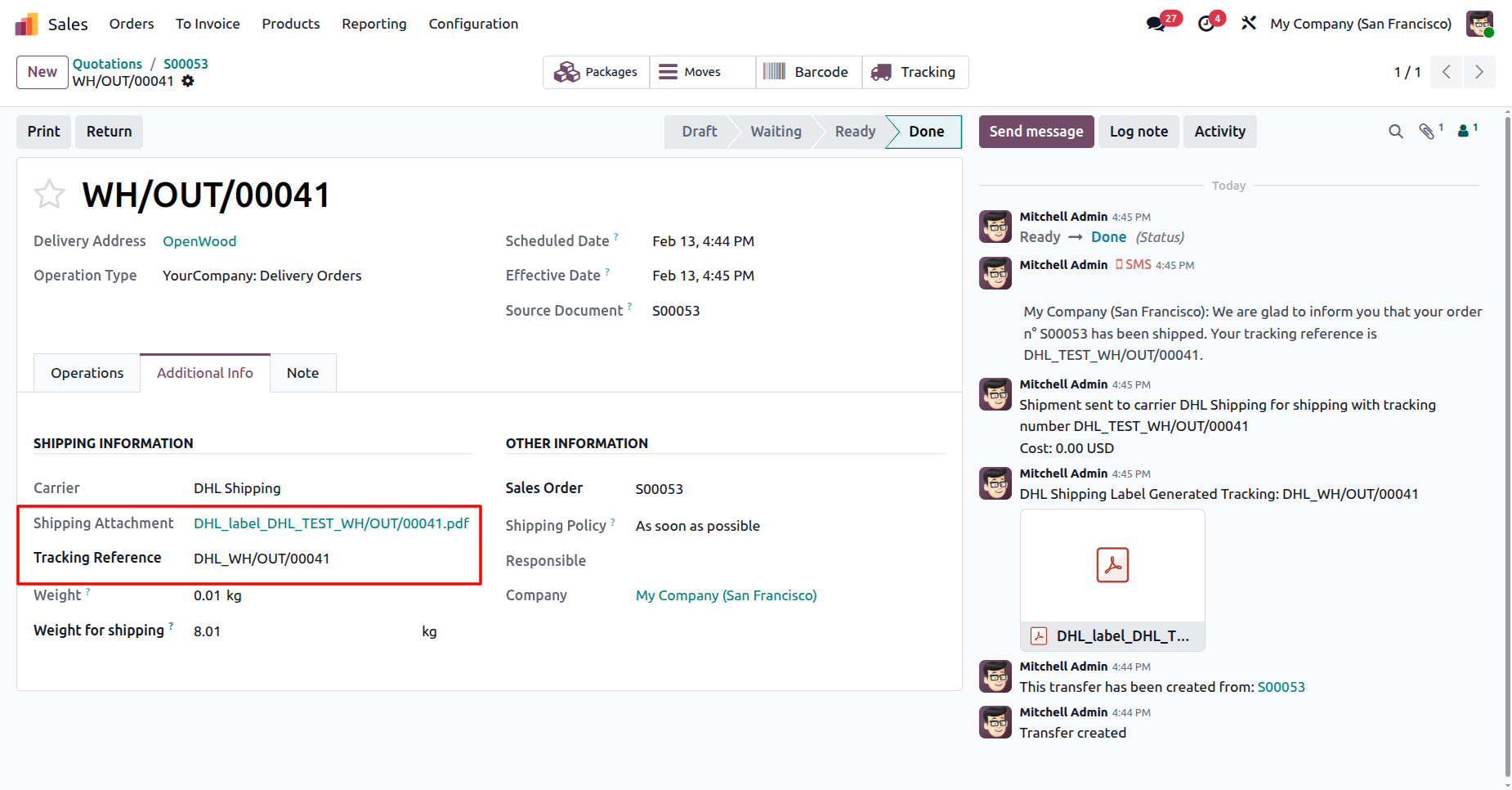
Task: Click the Print button
Action: pos(44,132)
